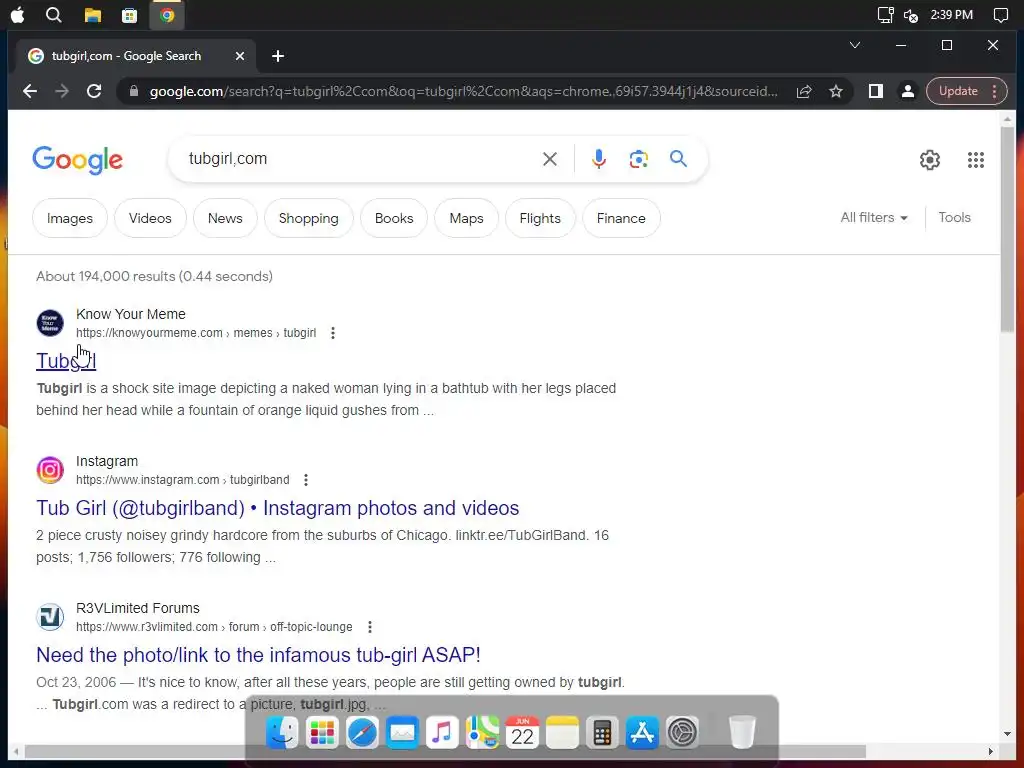Close the tubgirl.com Google Search tab
Image resolution: width=1024 pixels, height=768 pixels.
(240, 56)
